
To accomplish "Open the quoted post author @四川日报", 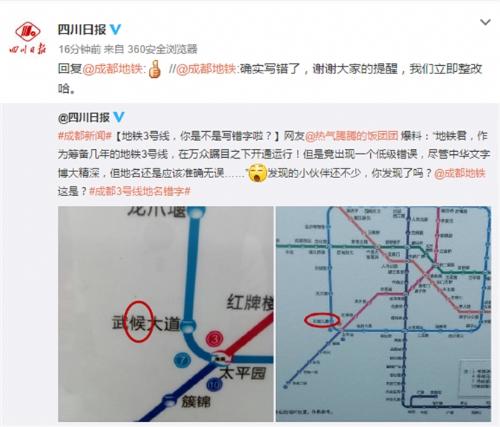I will click(x=84, y=117).
